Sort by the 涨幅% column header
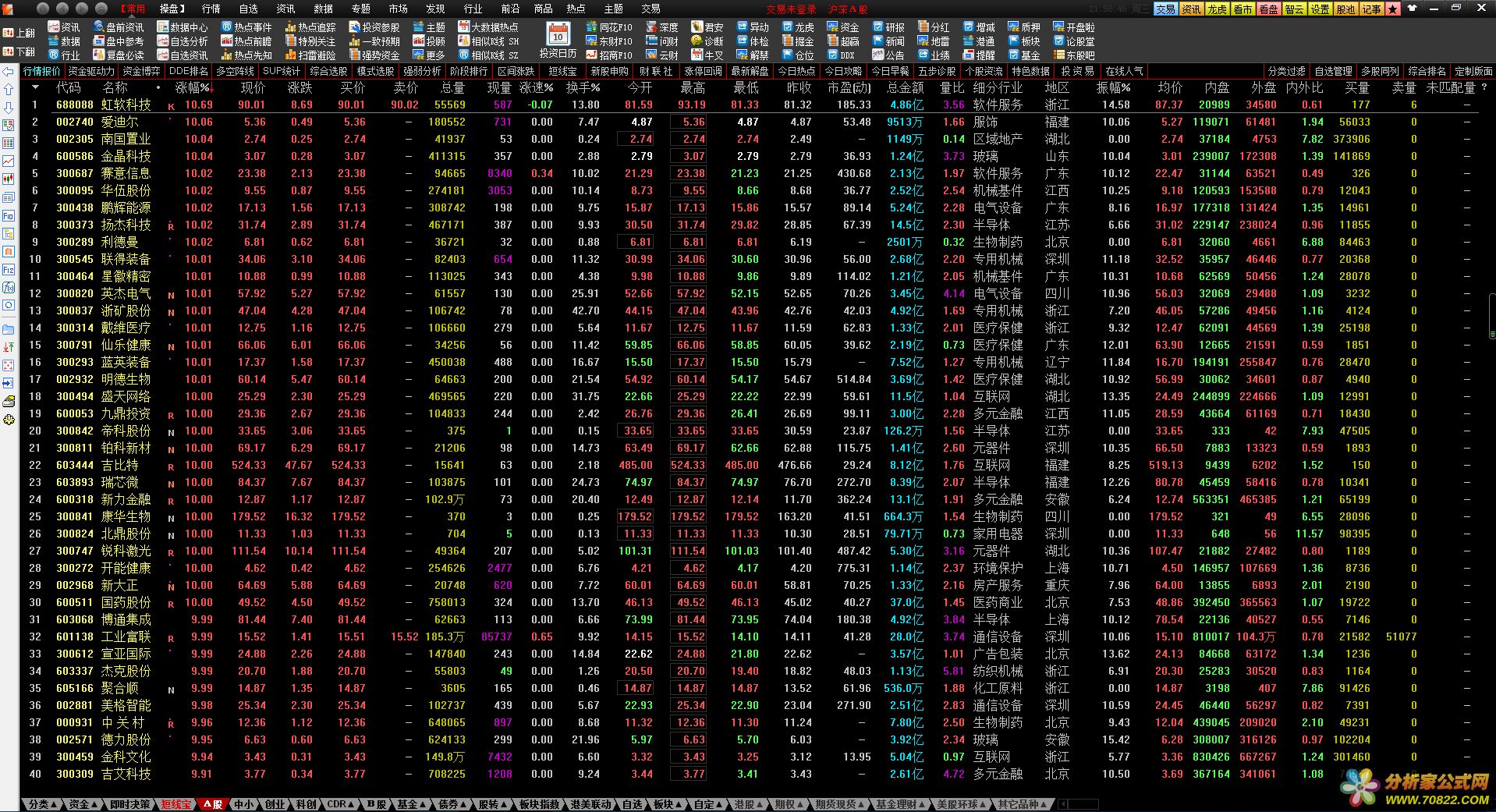 pos(193,87)
